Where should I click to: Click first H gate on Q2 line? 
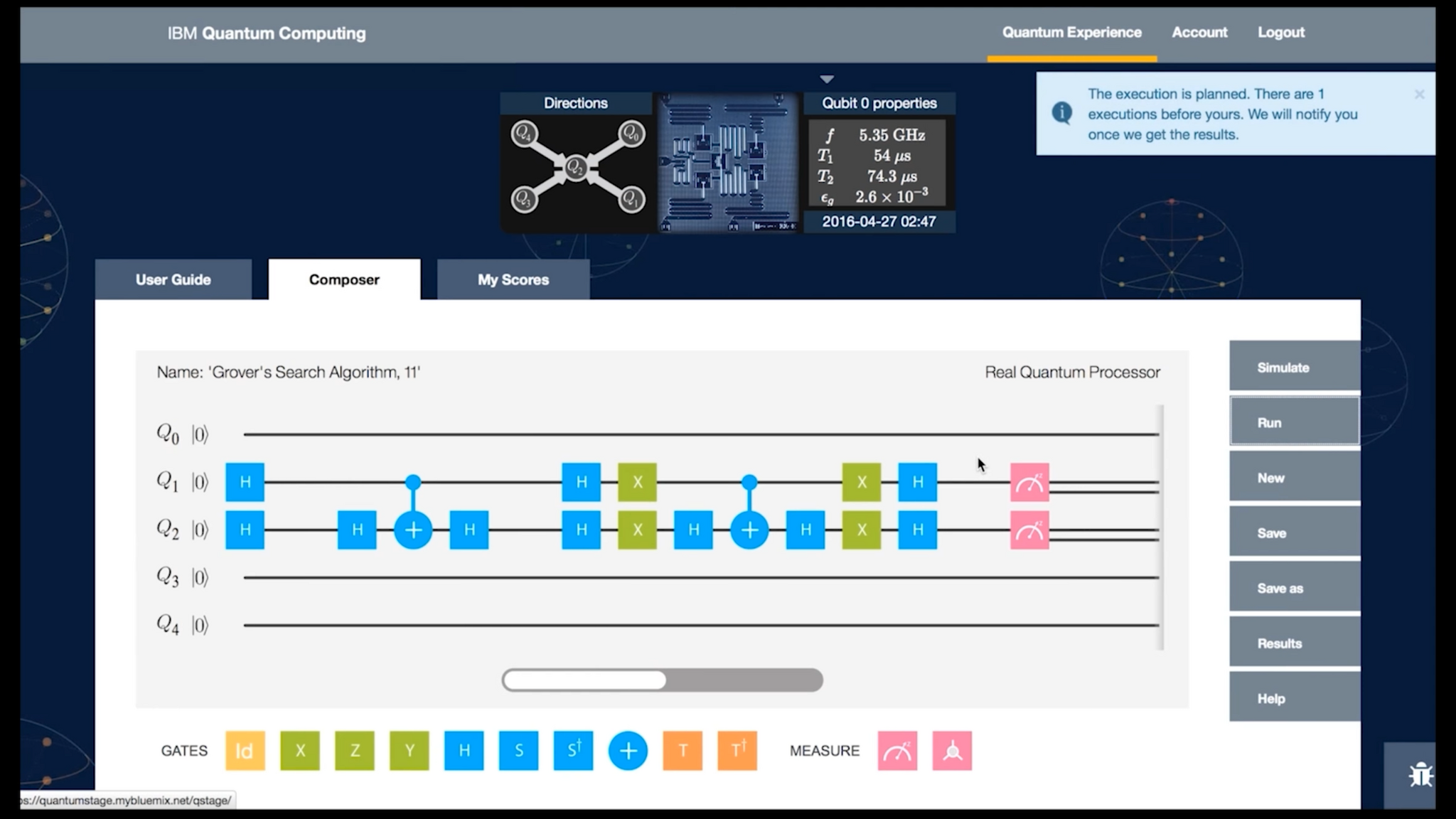click(245, 530)
